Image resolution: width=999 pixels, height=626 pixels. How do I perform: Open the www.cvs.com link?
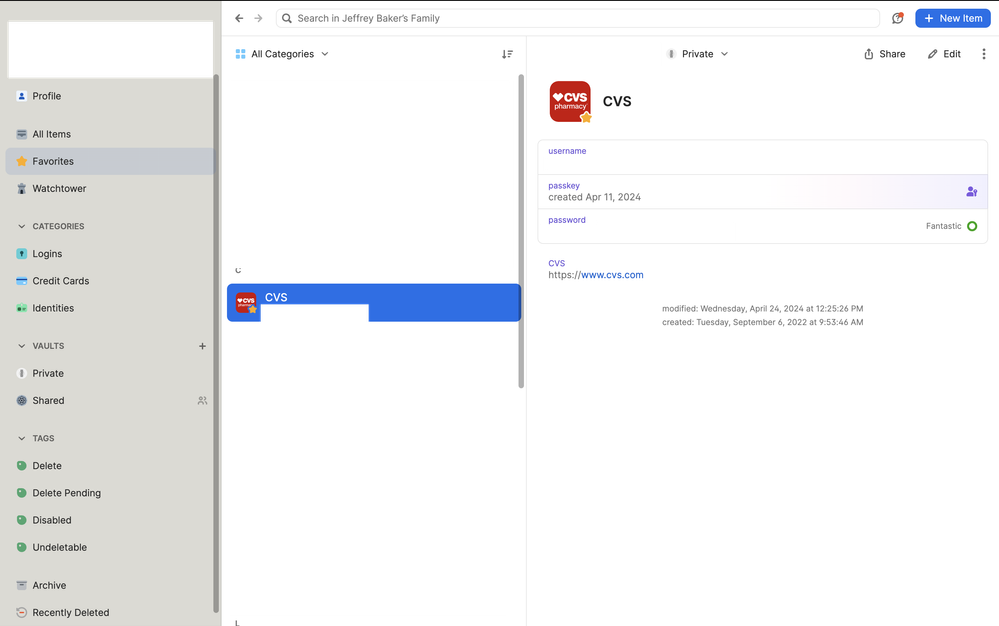click(612, 275)
